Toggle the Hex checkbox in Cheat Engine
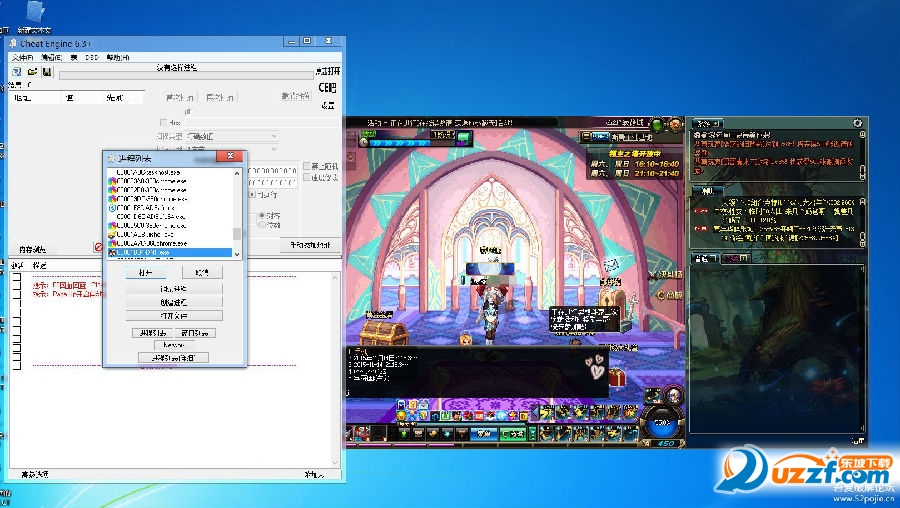The height and width of the screenshot is (508, 900). tap(164, 122)
